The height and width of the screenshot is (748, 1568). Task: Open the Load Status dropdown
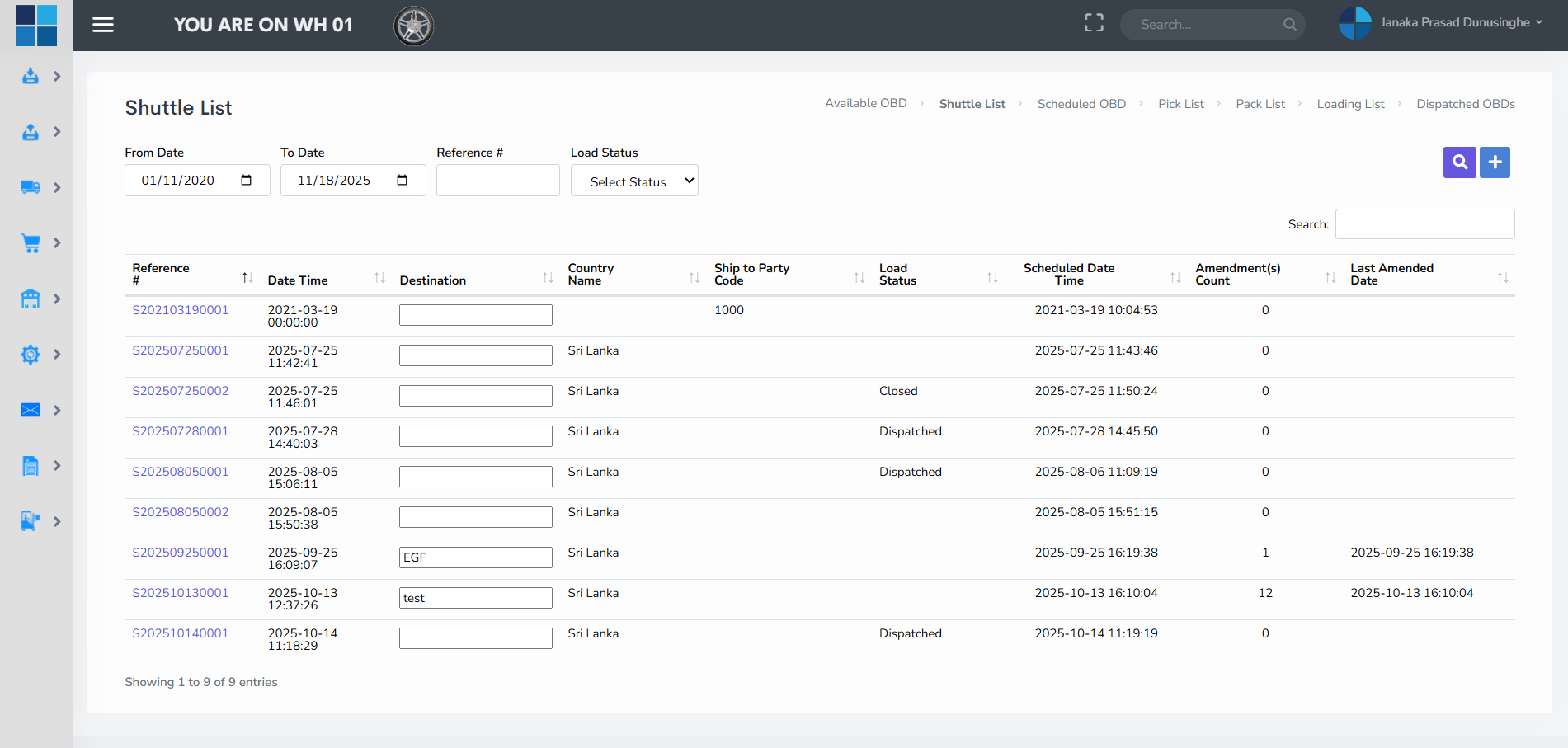[x=634, y=181]
